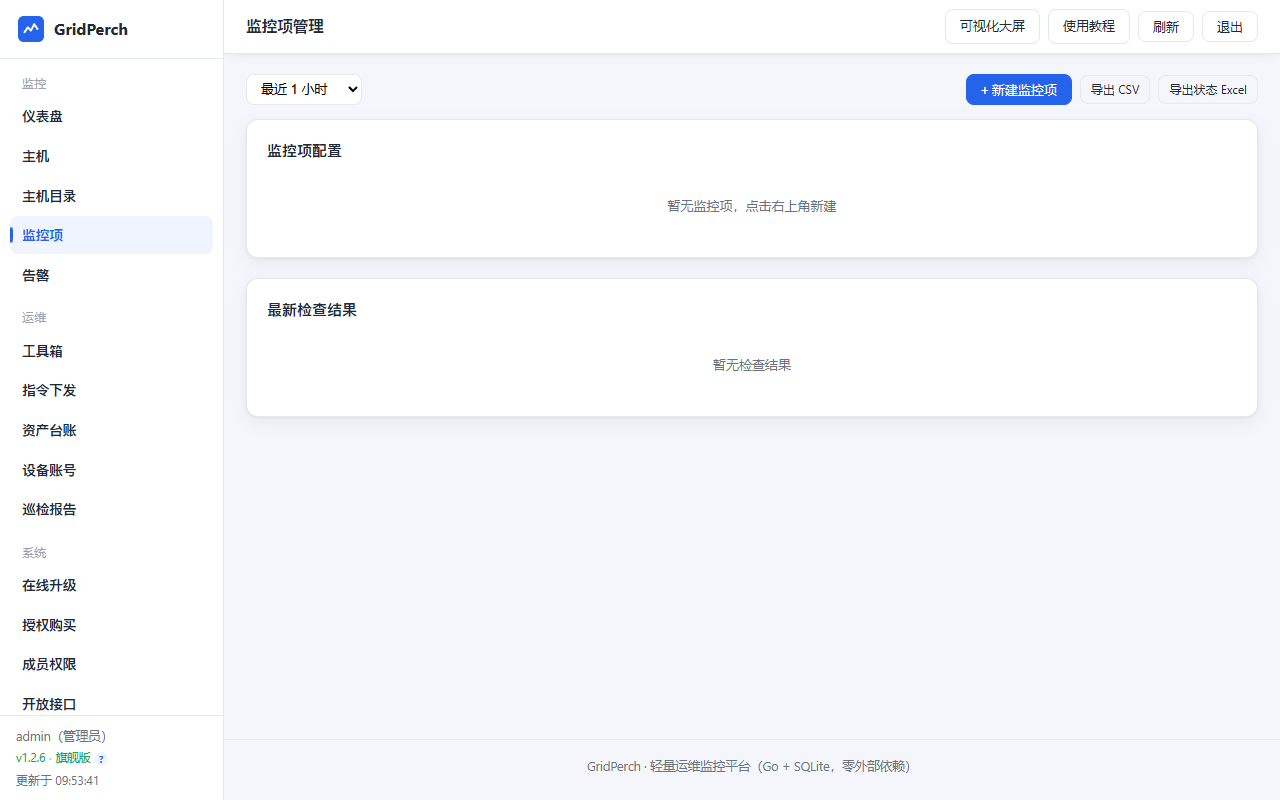Image resolution: width=1280 pixels, height=800 pixels.
Task: Click the GridPerch brand name text
Action: tap(91, 29)
